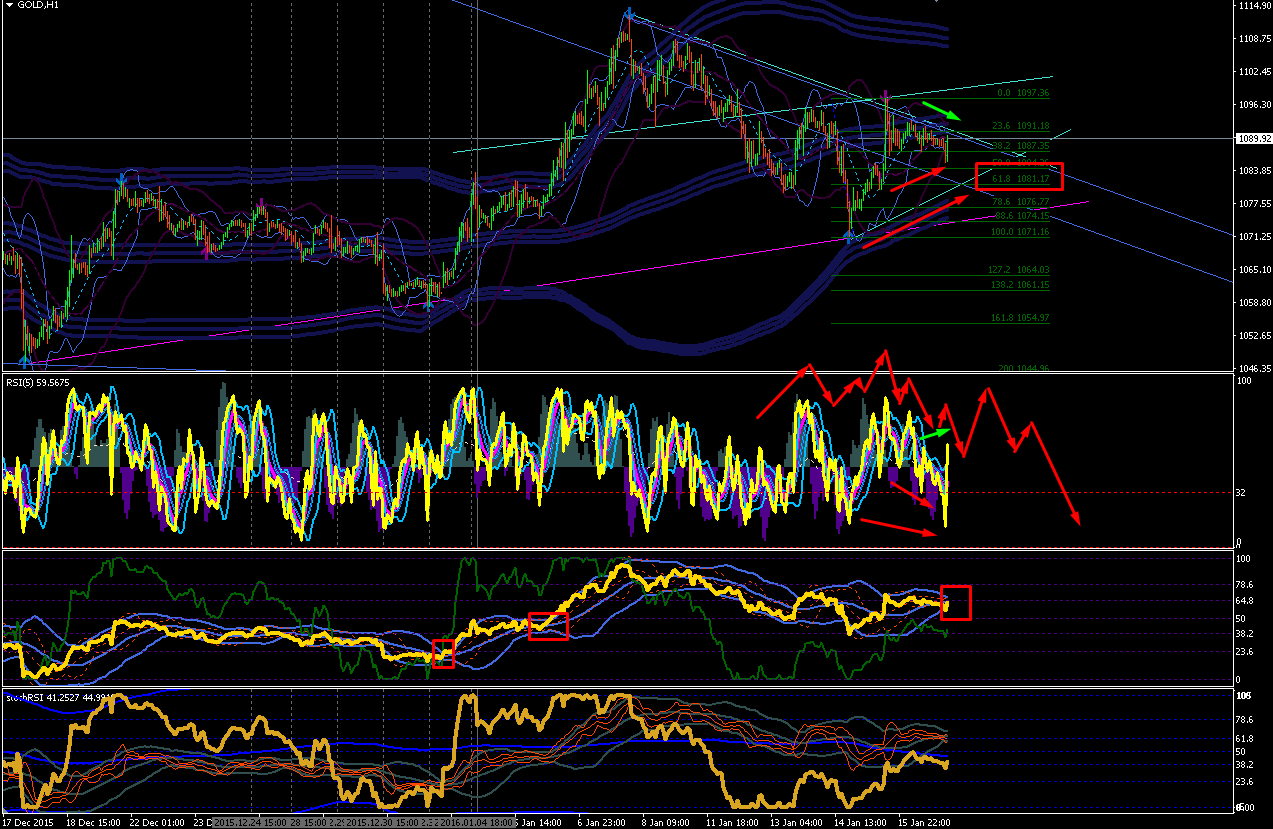Image resolution: width=1273 pixels, height=829 pixels.
Task: Click the 1083.85 price scale label
Action: click(1253, 171)
